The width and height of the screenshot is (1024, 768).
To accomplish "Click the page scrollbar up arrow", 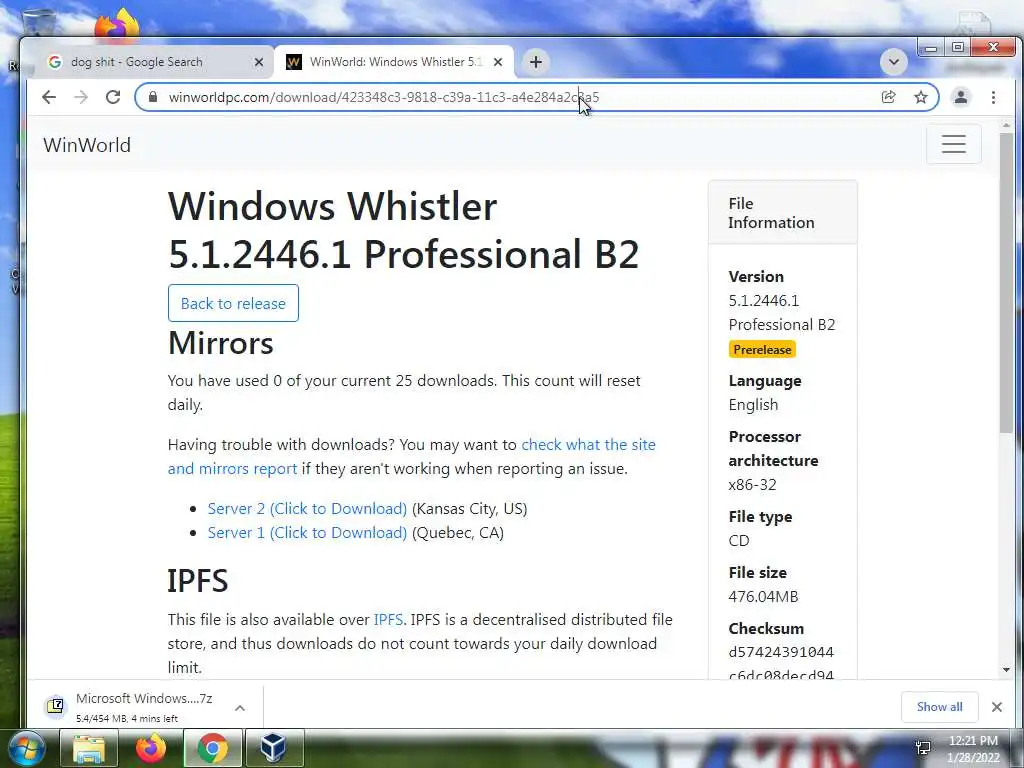I will coord(1006,125).
